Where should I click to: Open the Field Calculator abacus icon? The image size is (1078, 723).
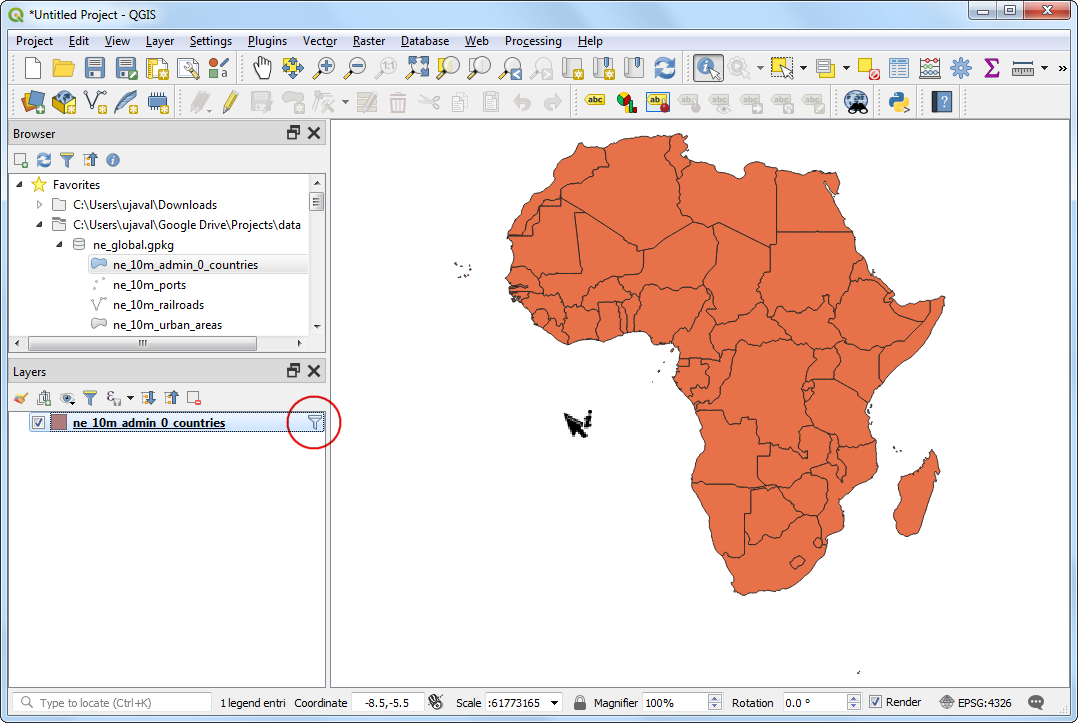point(930,68)
